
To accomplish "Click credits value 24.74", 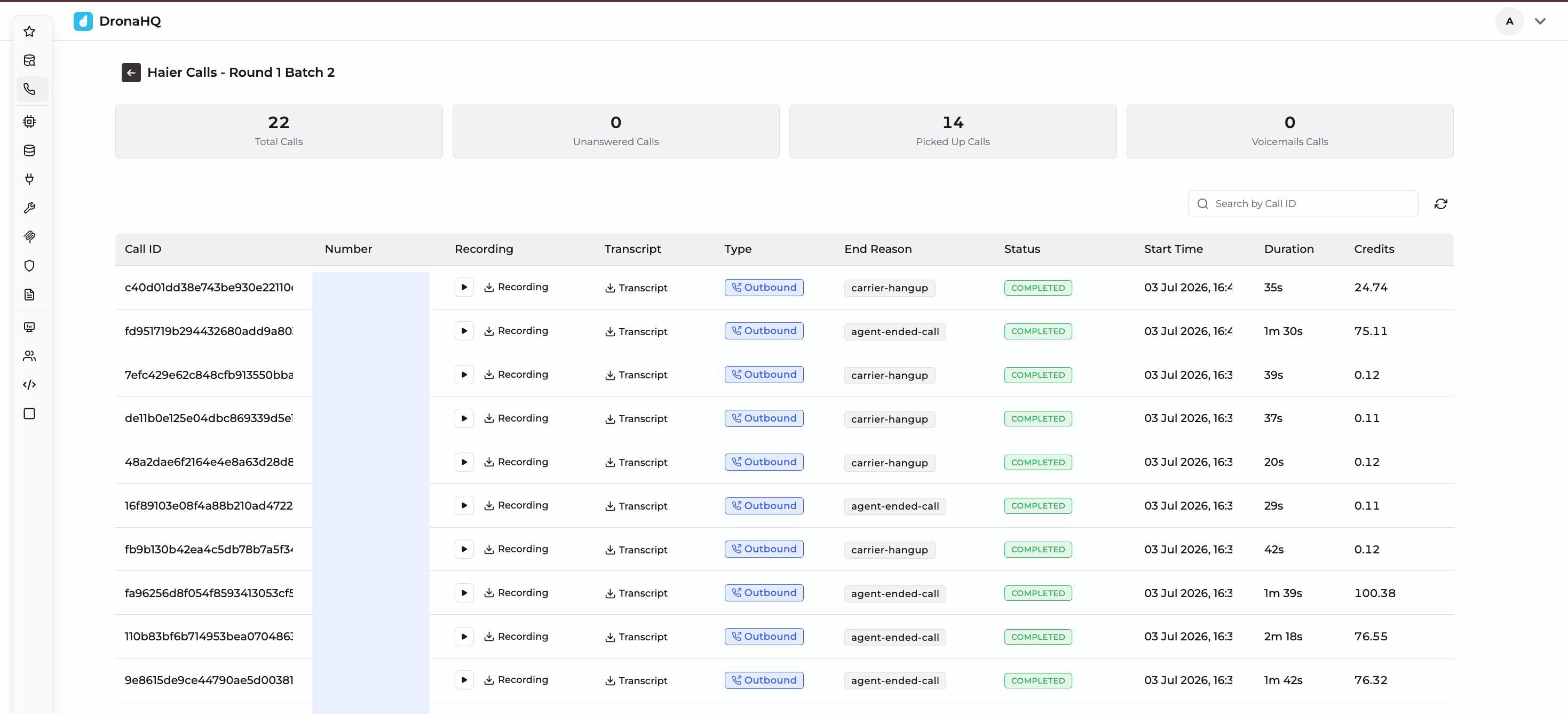I will coord(1371,287).
